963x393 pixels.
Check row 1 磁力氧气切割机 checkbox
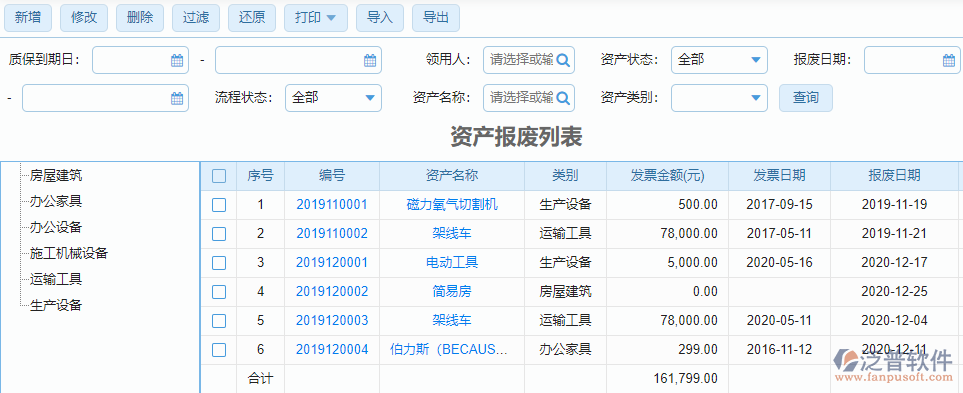(219, 205)
